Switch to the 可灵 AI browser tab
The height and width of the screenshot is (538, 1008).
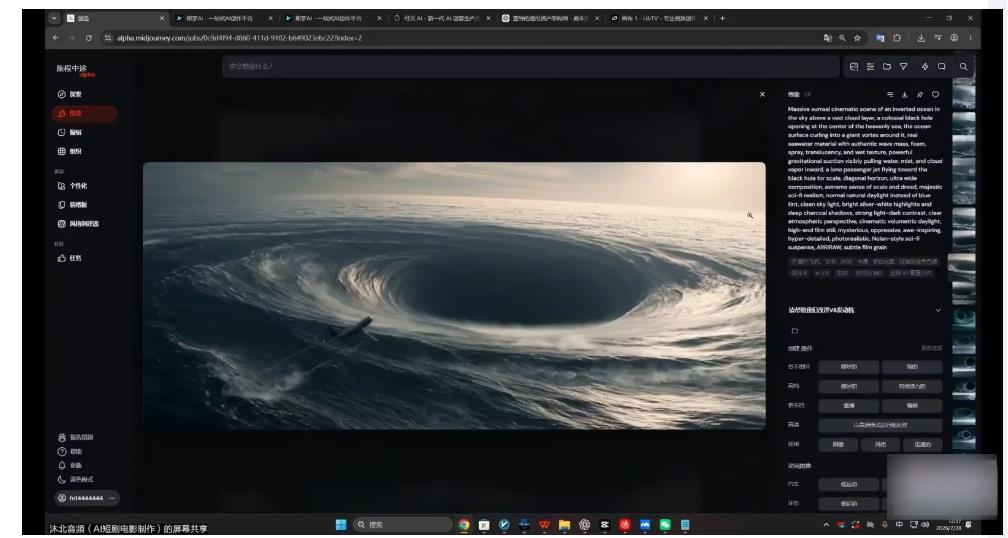(x=440, y=19)
